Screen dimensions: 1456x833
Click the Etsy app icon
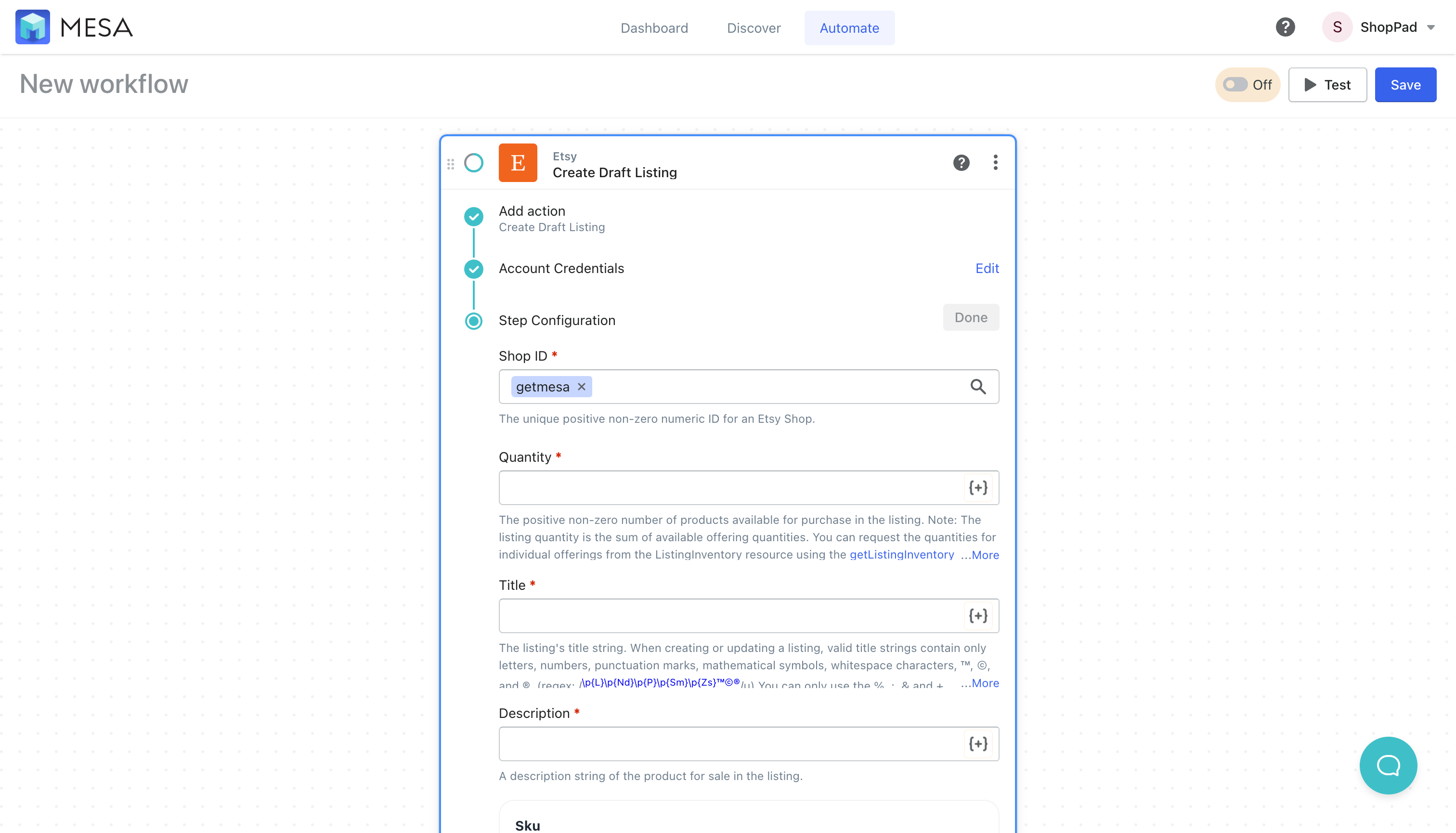pyautogui.click(x=518, y=163)
